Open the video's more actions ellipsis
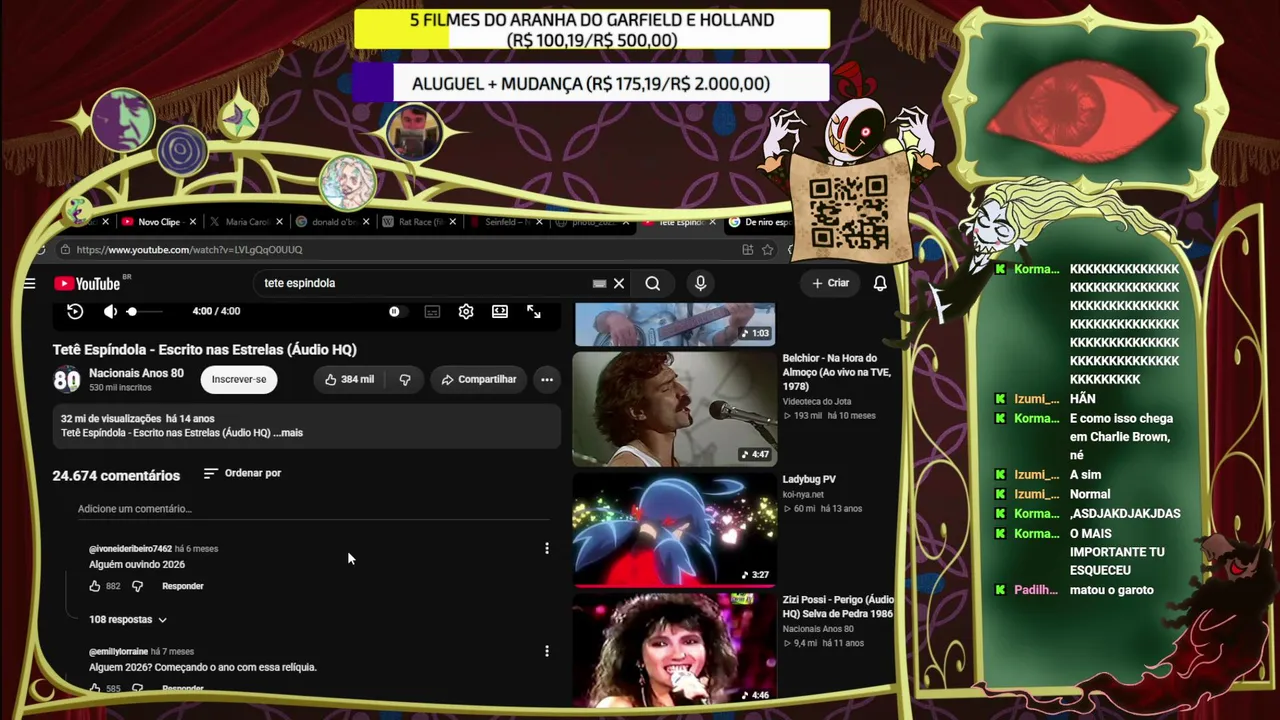Screen dimensions: 1280x720 (547, 379)
